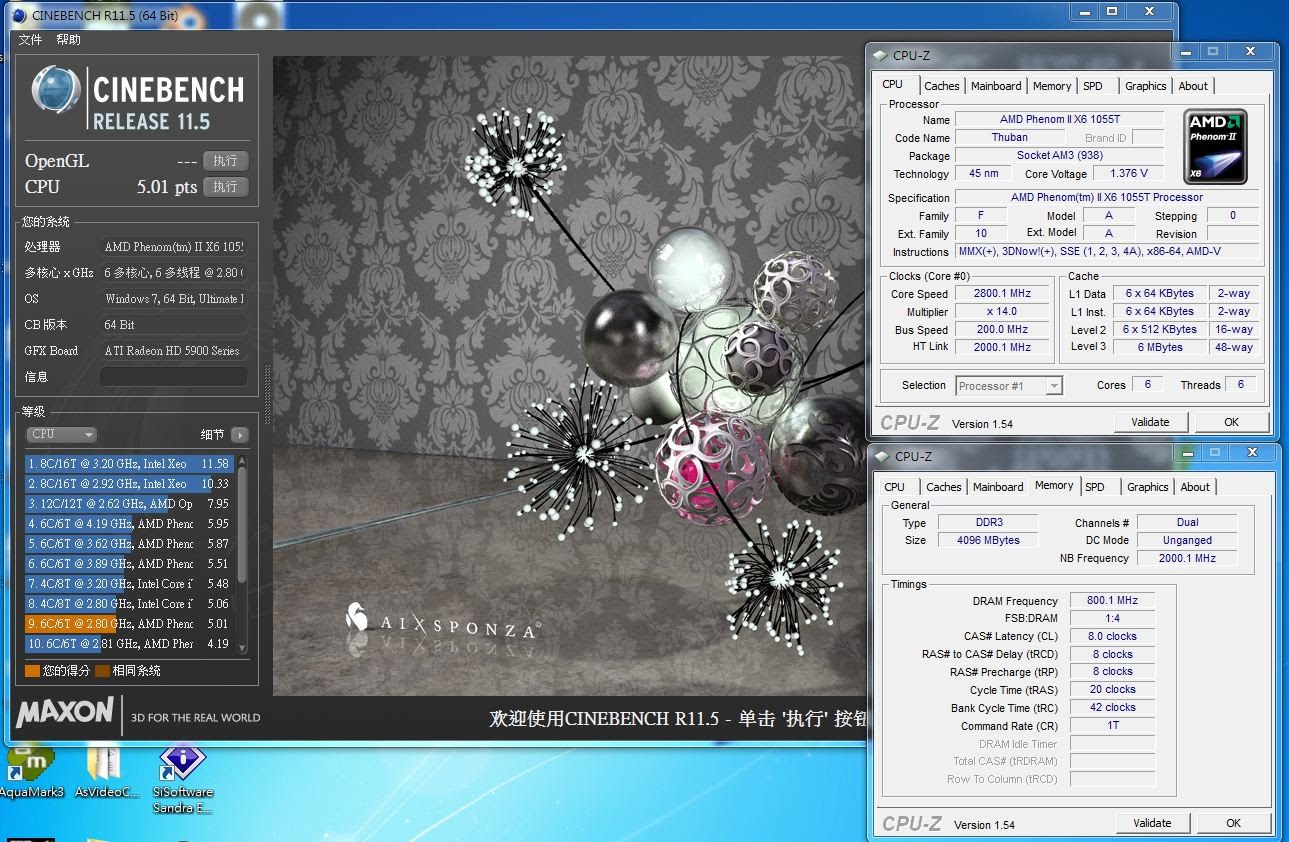Select ranking row 5 6C/6T 3.62 GHz
The image size is (1289, 842).
[129, 544]
